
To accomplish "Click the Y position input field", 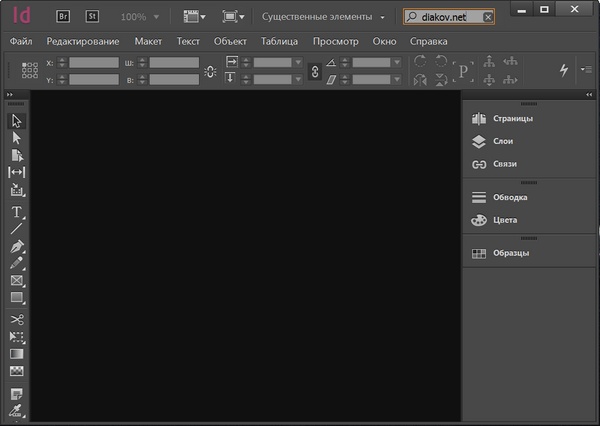I will point(94,80).
